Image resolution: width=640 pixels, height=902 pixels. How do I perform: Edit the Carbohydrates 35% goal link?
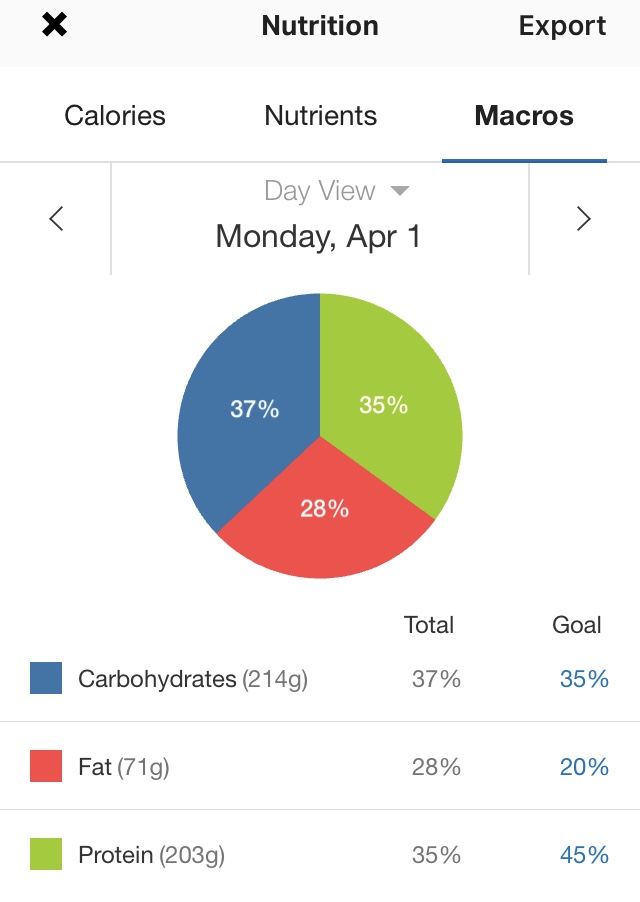[x=584, y=679]
